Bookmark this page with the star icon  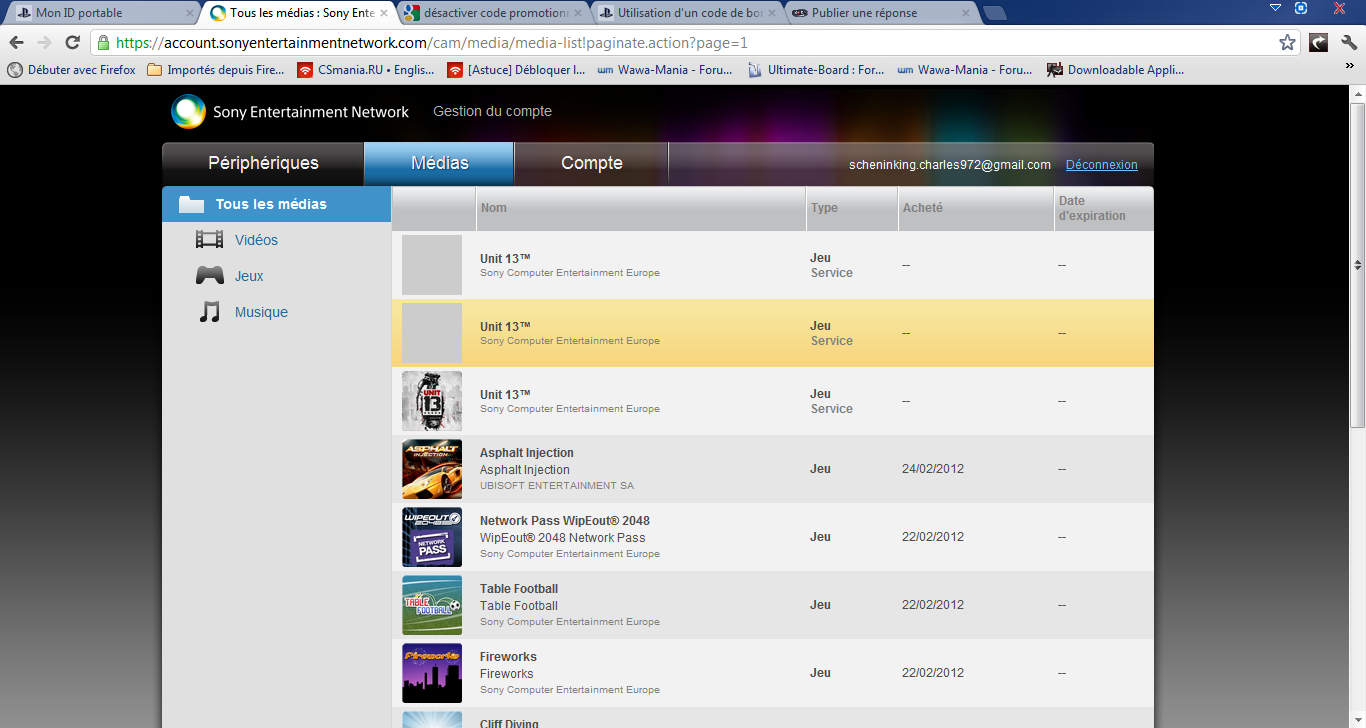[1287, 43]
